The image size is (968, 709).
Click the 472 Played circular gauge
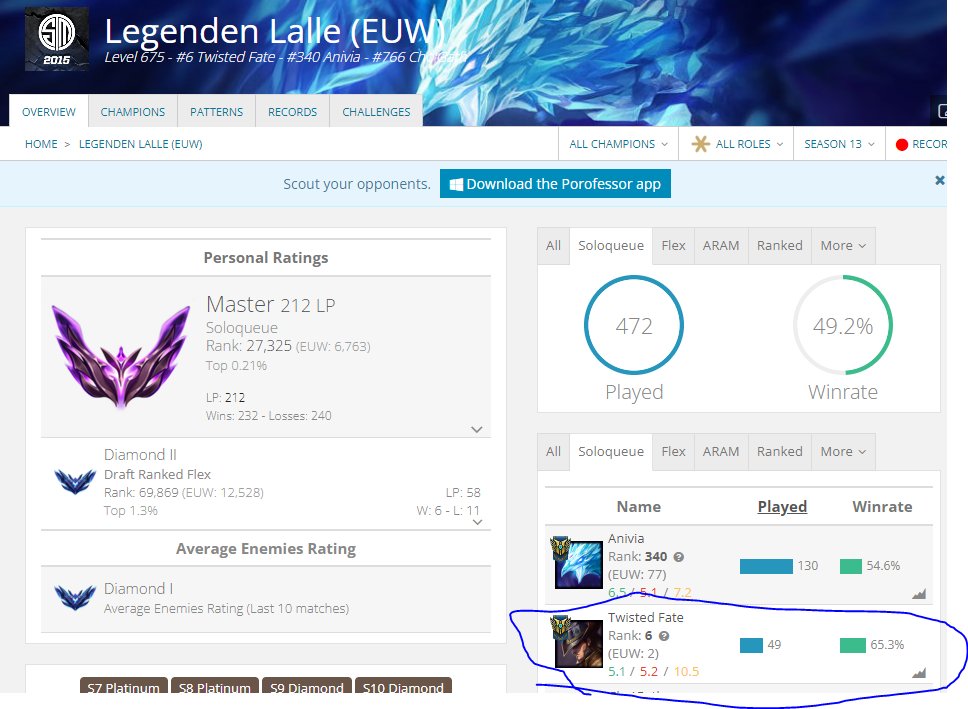click(634, 325)
